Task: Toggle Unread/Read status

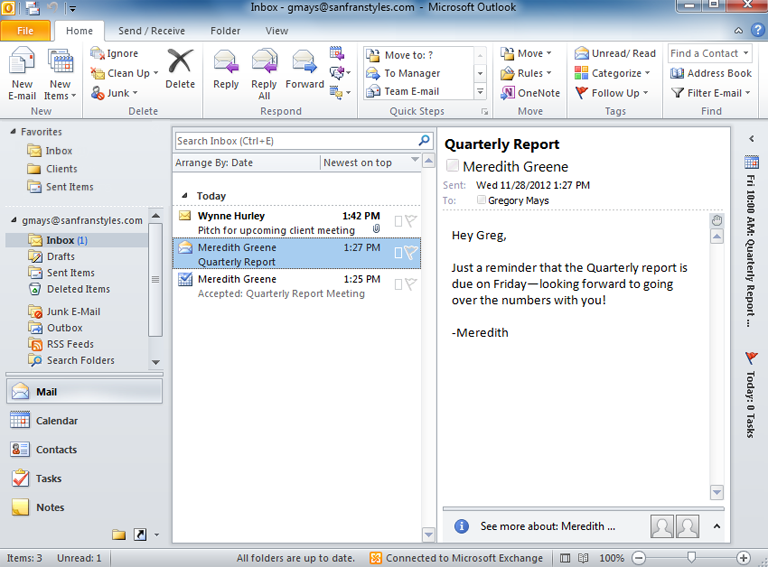Action: pos(615,53)
